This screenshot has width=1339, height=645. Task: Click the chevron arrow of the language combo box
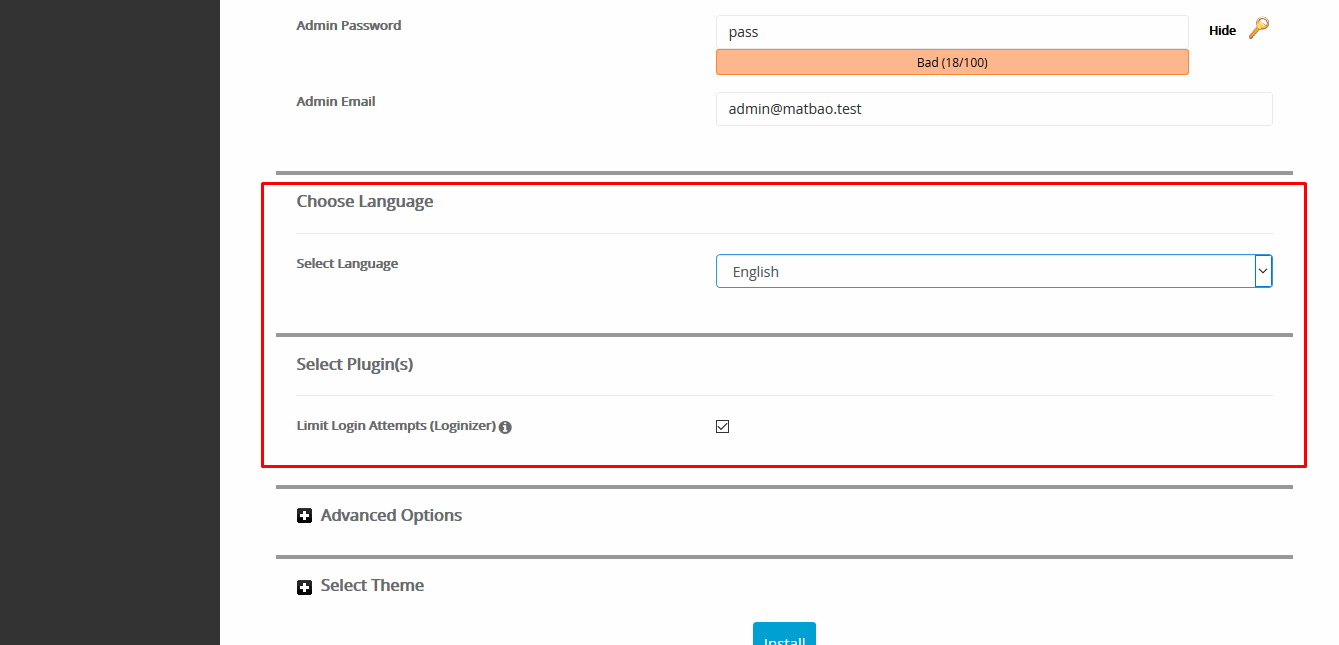[1263, 271]
